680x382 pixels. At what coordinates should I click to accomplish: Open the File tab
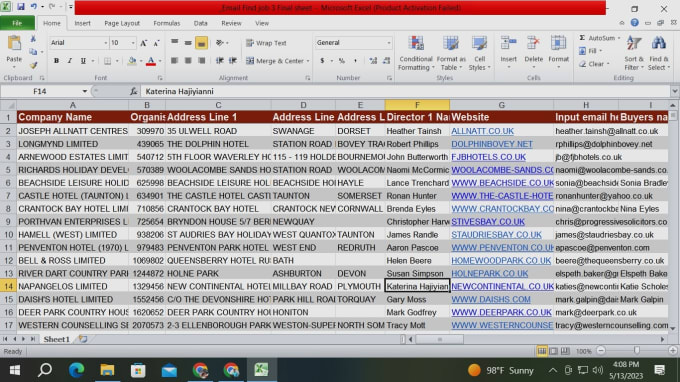17,23
